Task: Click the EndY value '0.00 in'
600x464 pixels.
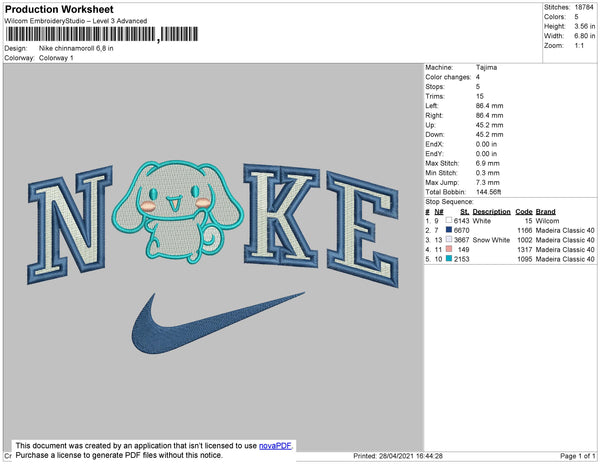Action: tap(486, 154)
